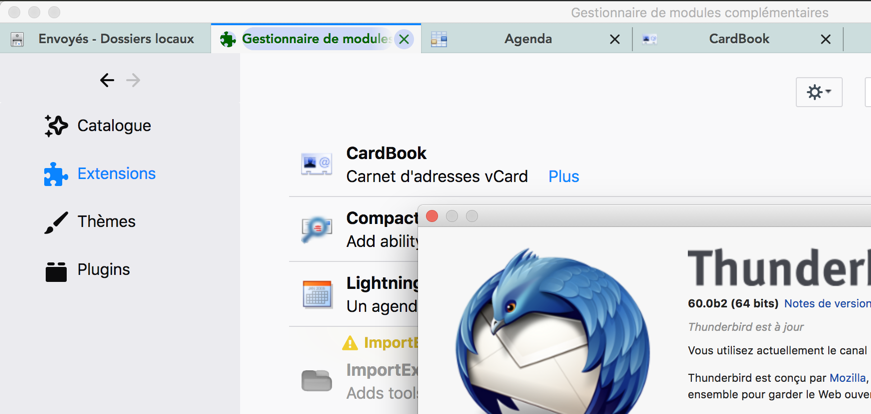Click the Thunderbird logo in About dialog
This screenshot has height=414, width=871.
[552, 333]
